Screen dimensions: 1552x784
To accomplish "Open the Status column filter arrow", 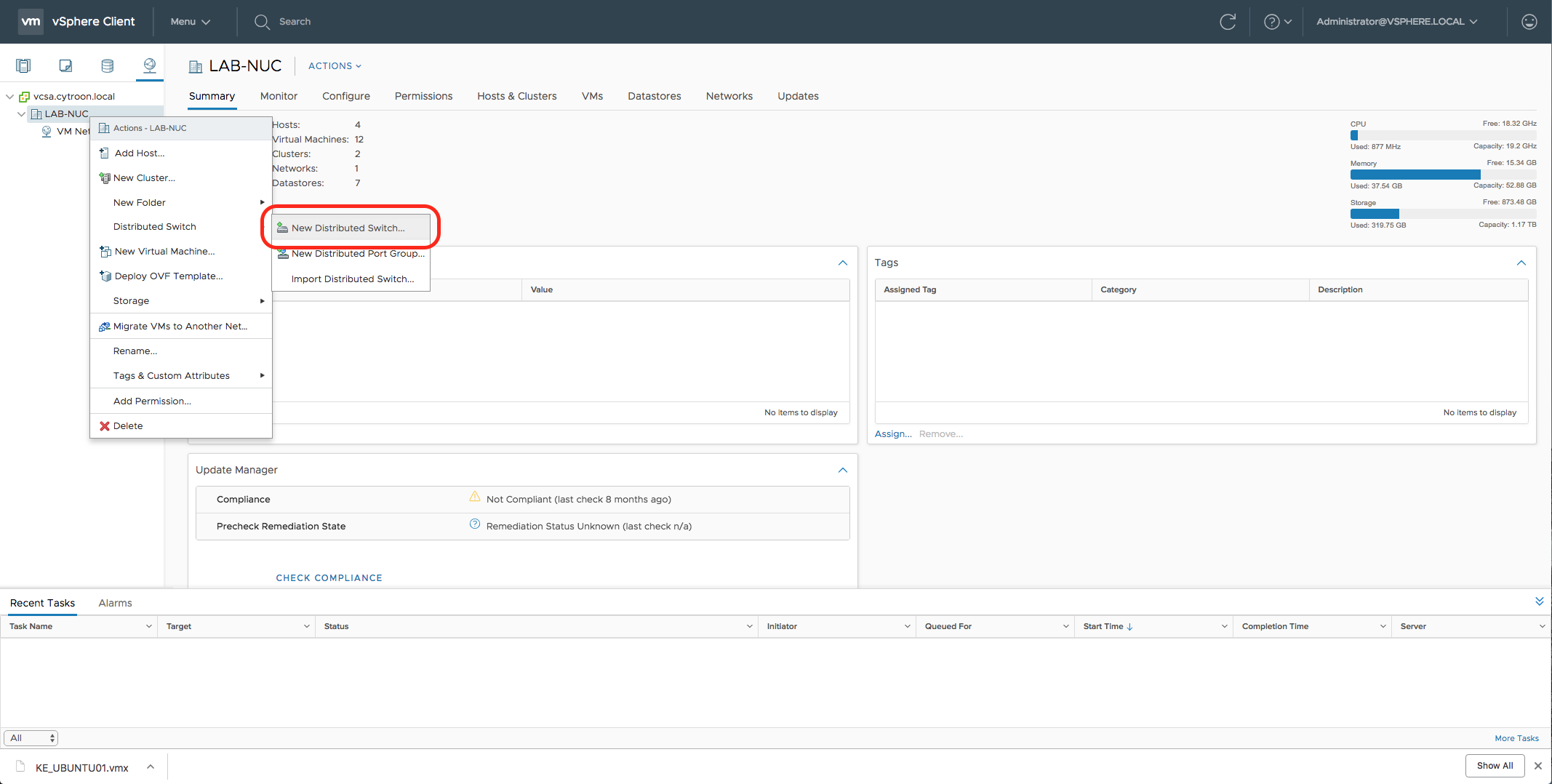I will point(749,626).
